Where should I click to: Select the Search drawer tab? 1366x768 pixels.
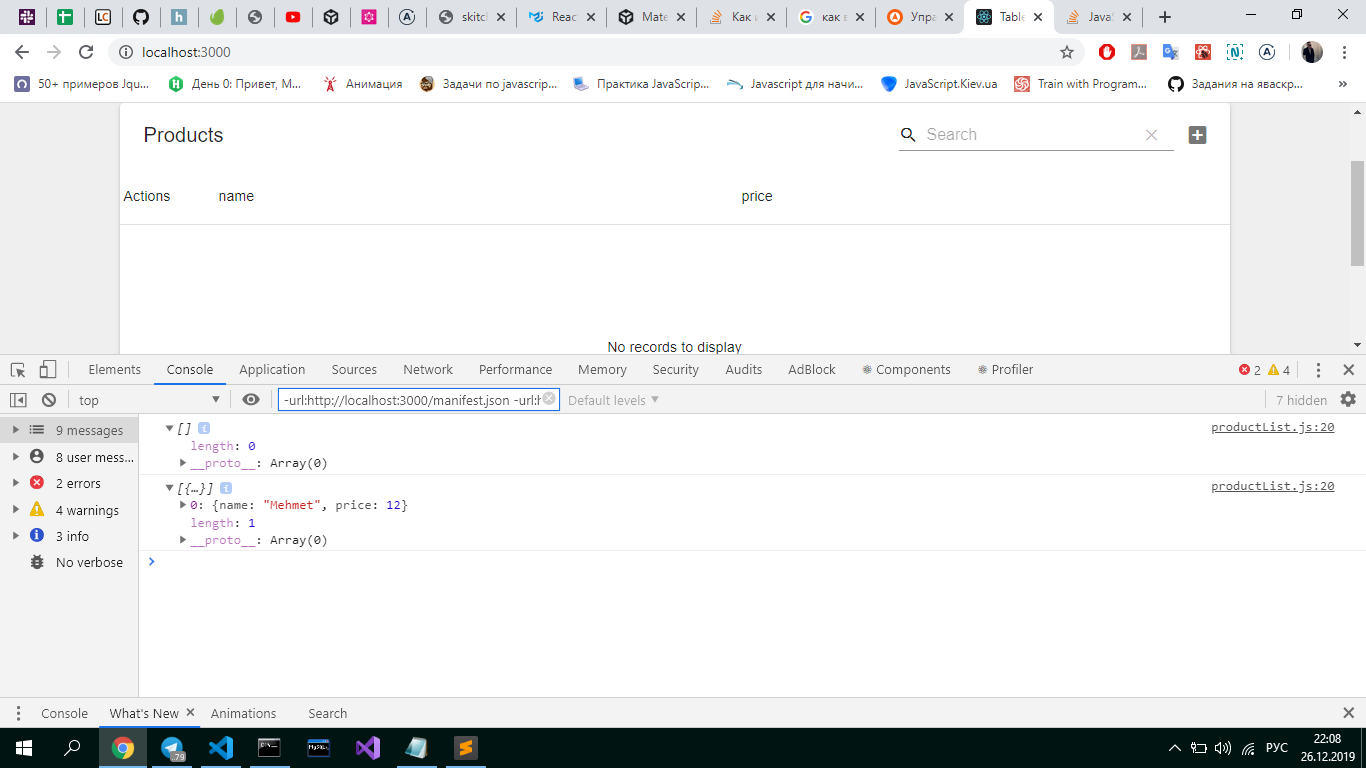pos(328,713)
